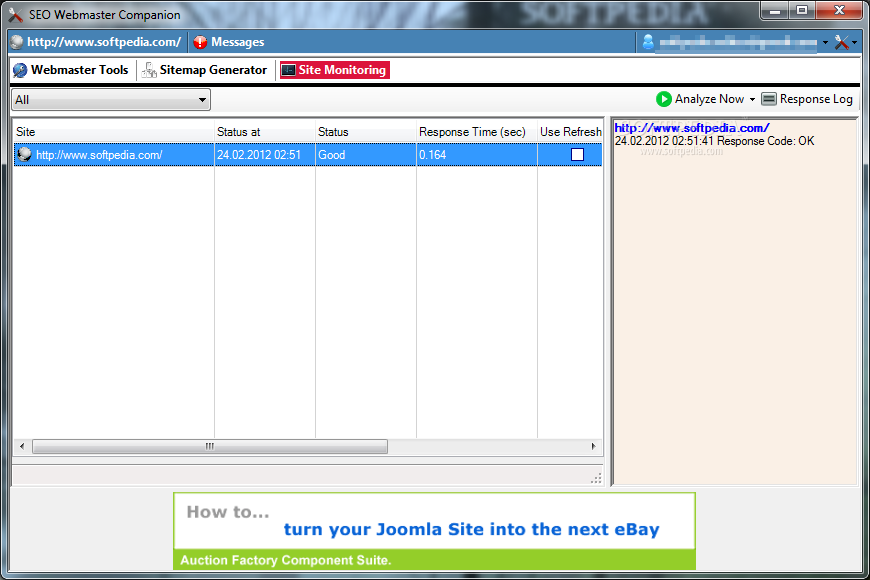This screenshot has height=580, width=870.
Task: Click the left arrow of the horizontal scrollbar
Action: [x=22, y=446]
